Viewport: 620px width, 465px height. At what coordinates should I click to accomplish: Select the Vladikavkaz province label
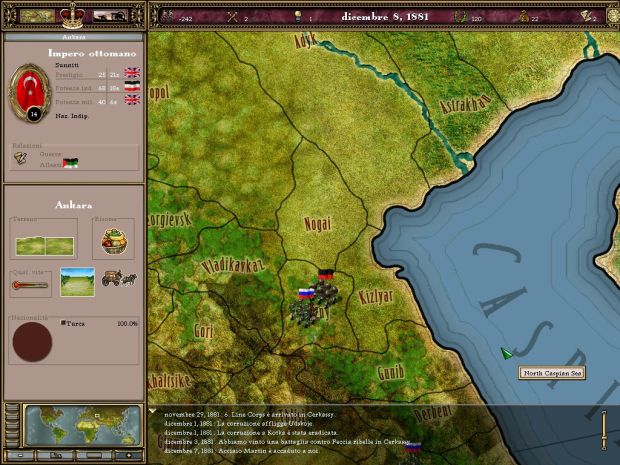click(x=232, y=266)
